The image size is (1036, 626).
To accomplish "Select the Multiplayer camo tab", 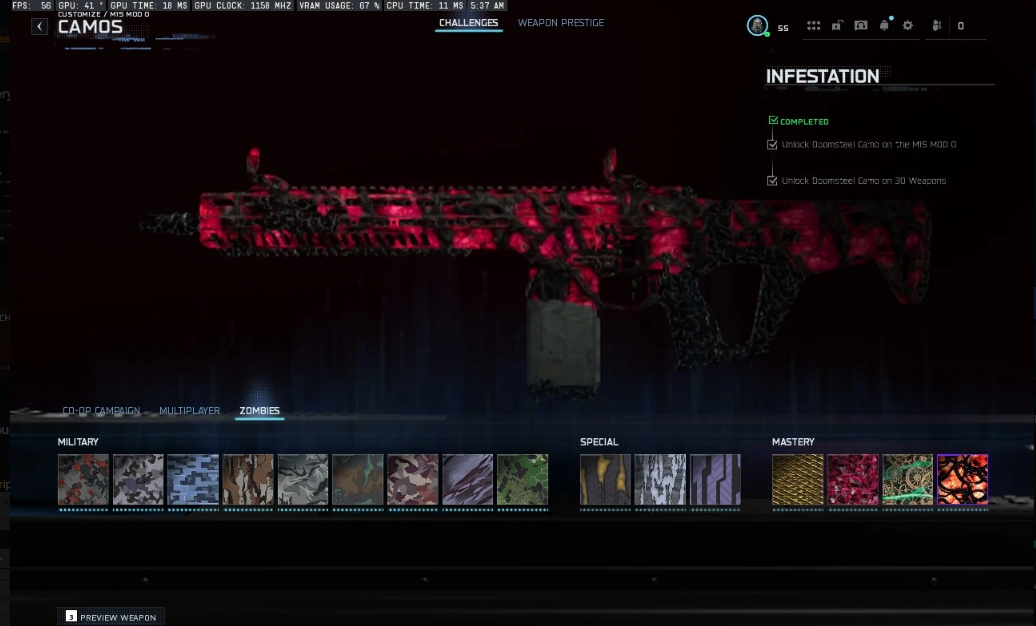I will pyautogui.click(x=190, y=411).
